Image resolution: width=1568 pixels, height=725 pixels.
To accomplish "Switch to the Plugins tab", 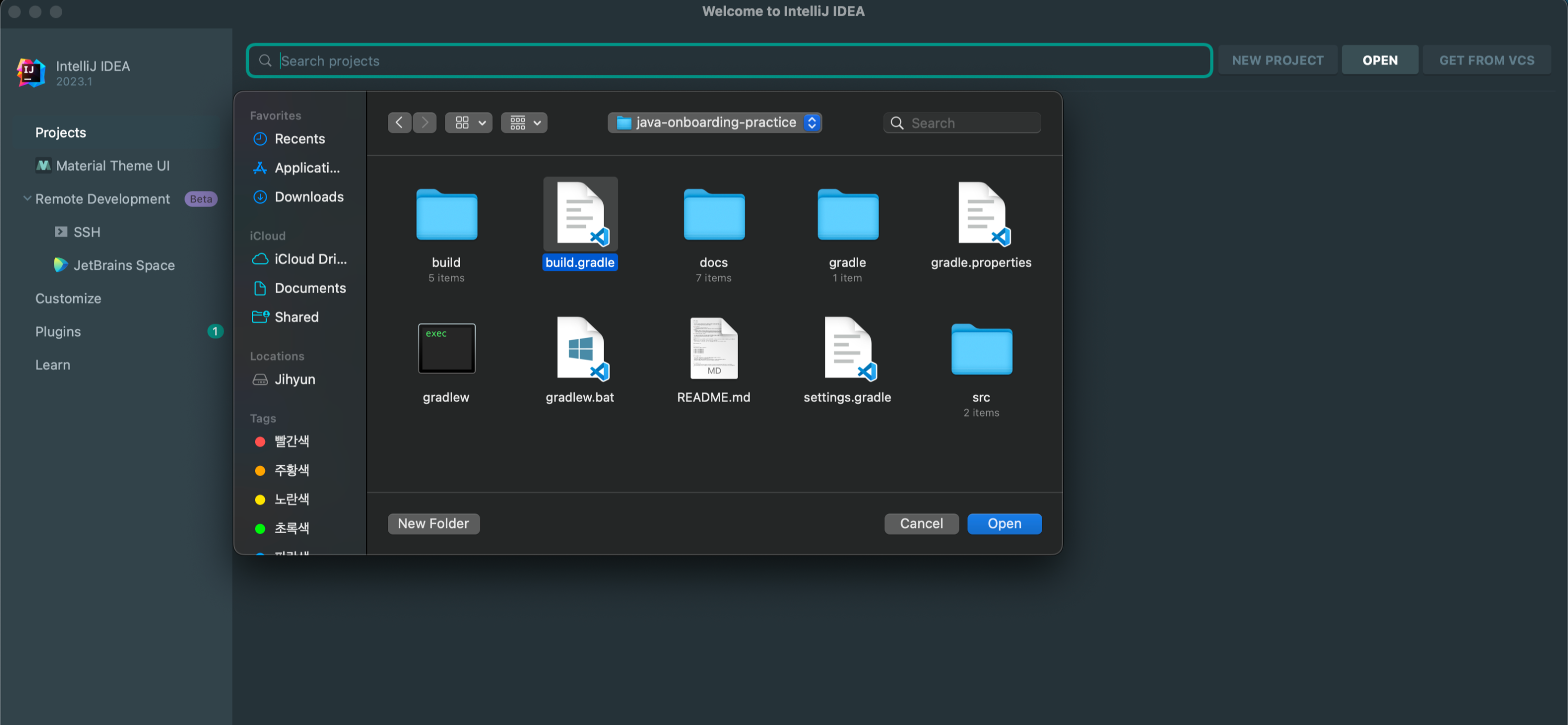I will (58, 331).
